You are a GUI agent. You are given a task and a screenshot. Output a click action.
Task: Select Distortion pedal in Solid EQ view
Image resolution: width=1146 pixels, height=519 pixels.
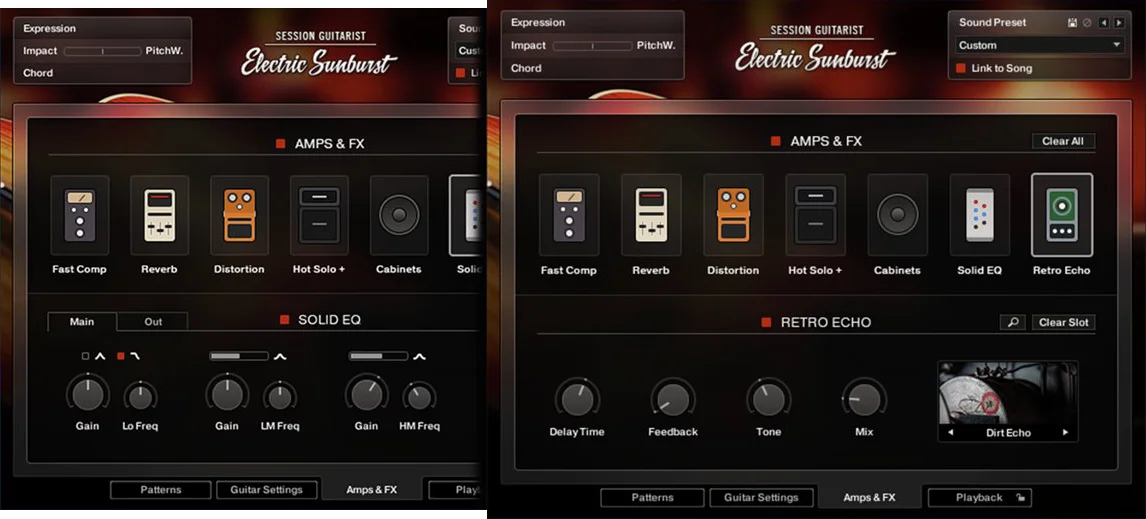[239, 216]
